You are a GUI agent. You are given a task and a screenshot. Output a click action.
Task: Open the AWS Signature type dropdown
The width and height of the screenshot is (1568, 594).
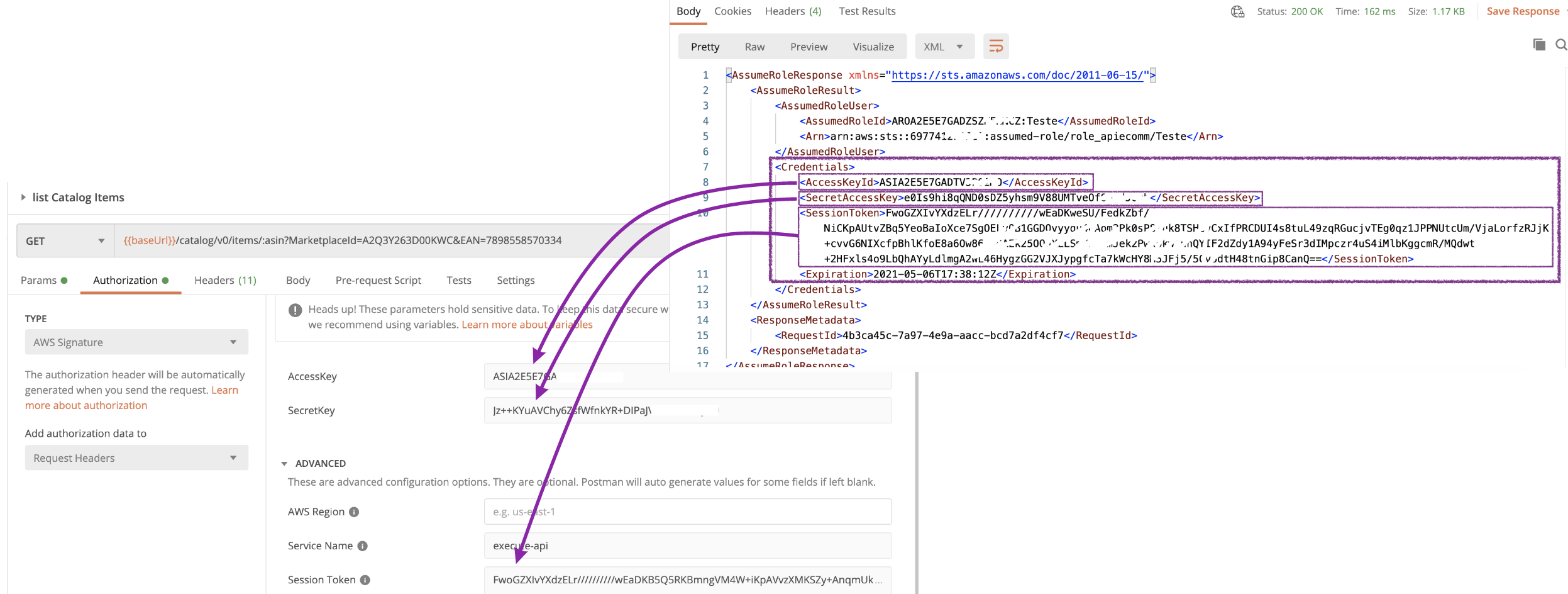136,342
